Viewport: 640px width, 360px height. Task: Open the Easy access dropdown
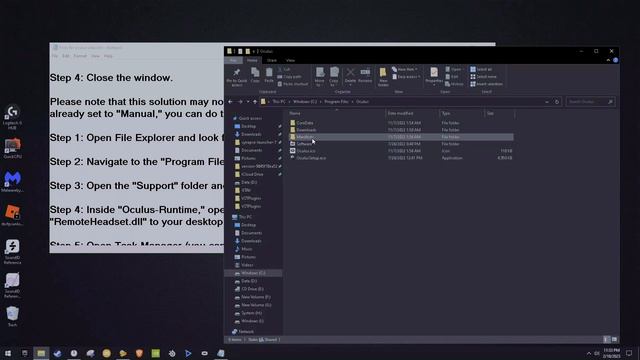406,77
